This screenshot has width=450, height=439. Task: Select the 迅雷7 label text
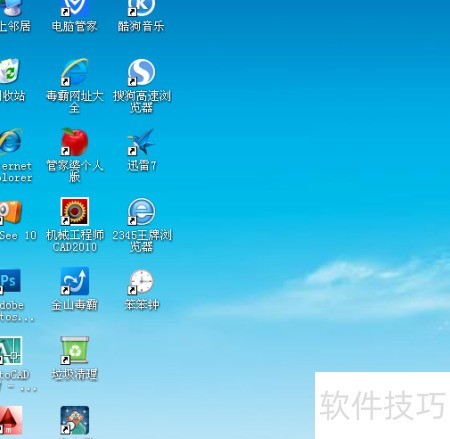(x=142, y=165)
